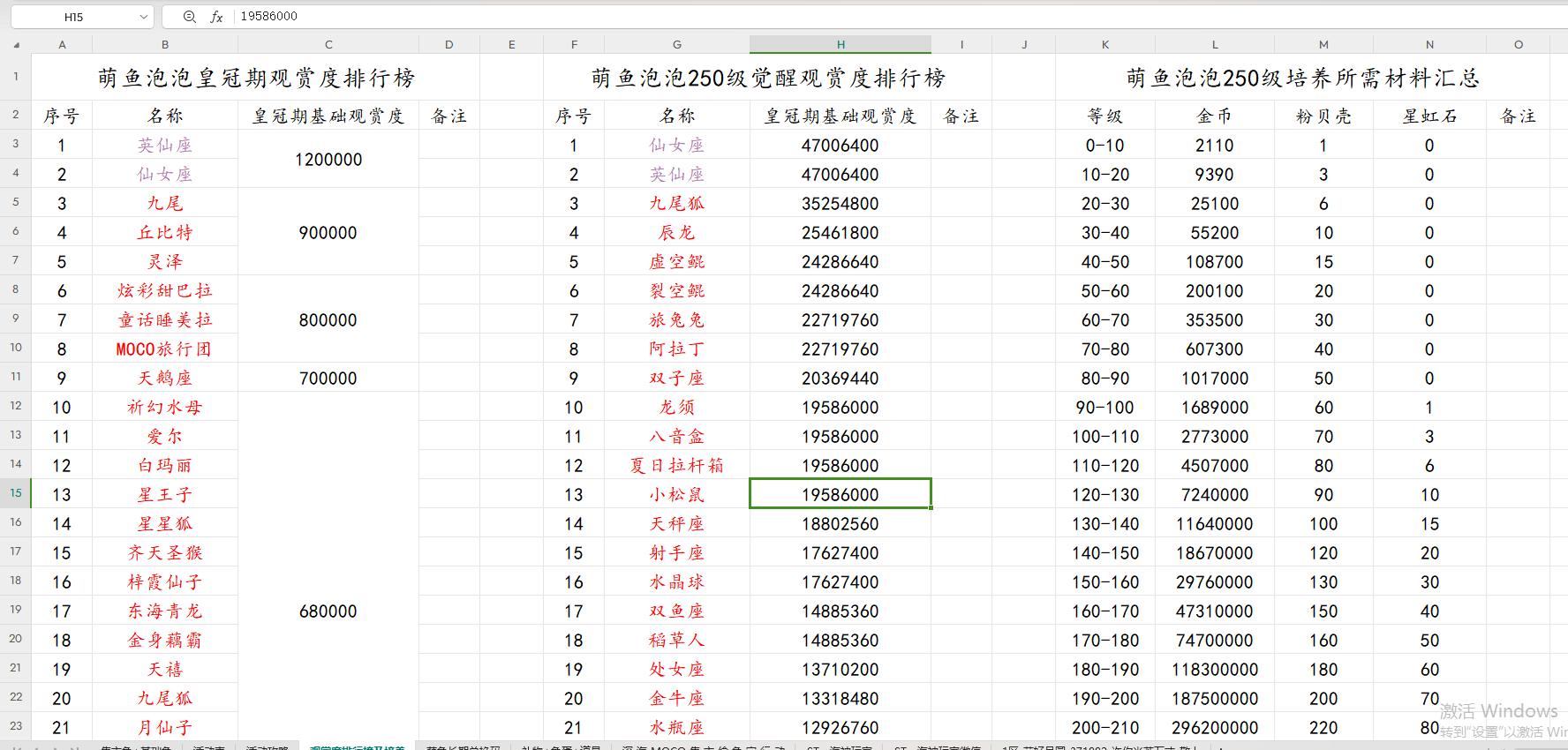The image size is (1568, 750).
Task: Click the title 萌鱼泡泡250级培养所需材料汇总
Action: coord(1303,78)
